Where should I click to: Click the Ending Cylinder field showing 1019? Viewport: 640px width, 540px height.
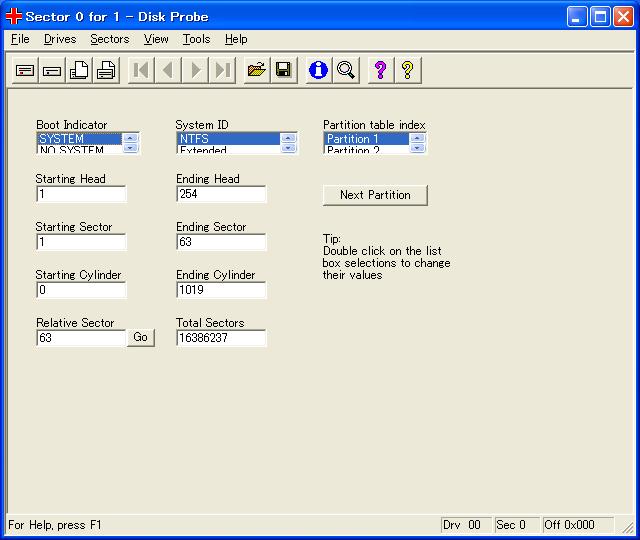click(221, 290)
